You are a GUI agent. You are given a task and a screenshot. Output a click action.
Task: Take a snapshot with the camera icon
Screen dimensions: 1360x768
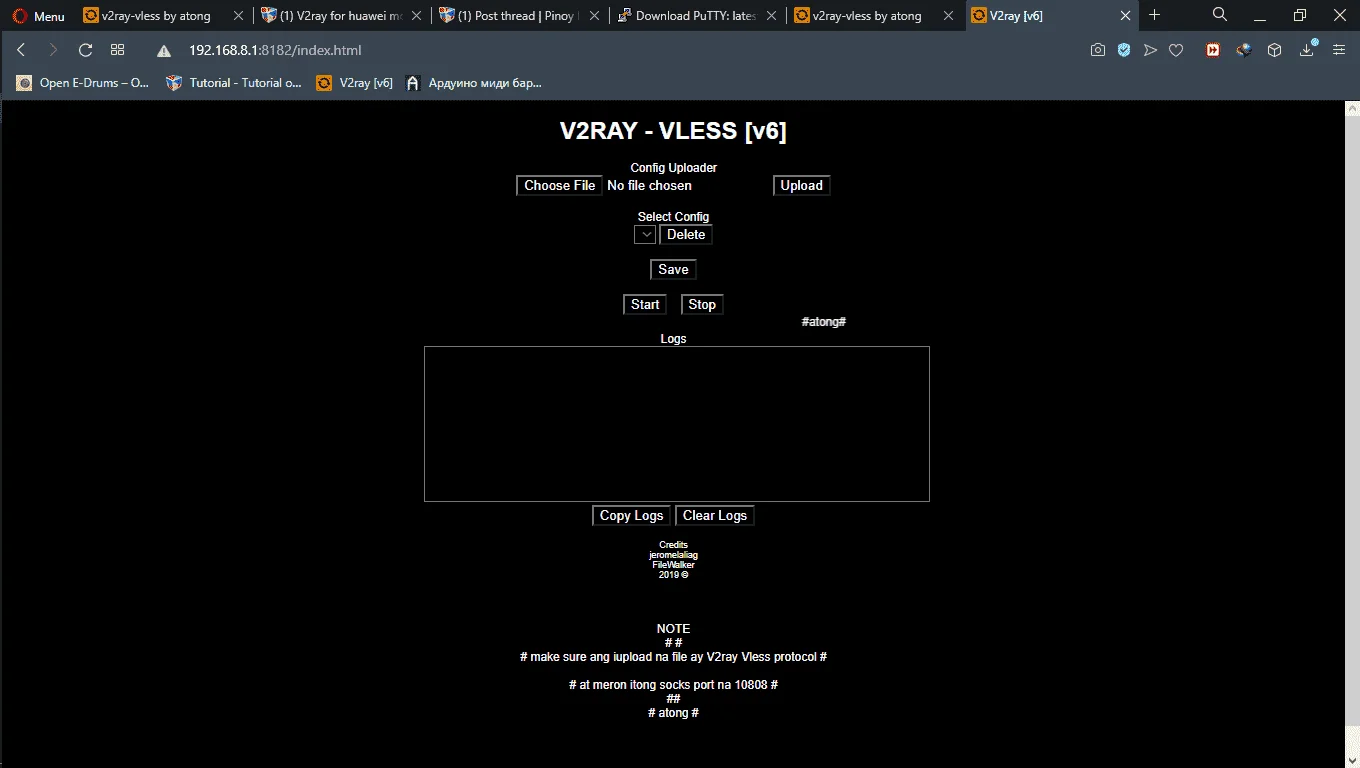1098,50
